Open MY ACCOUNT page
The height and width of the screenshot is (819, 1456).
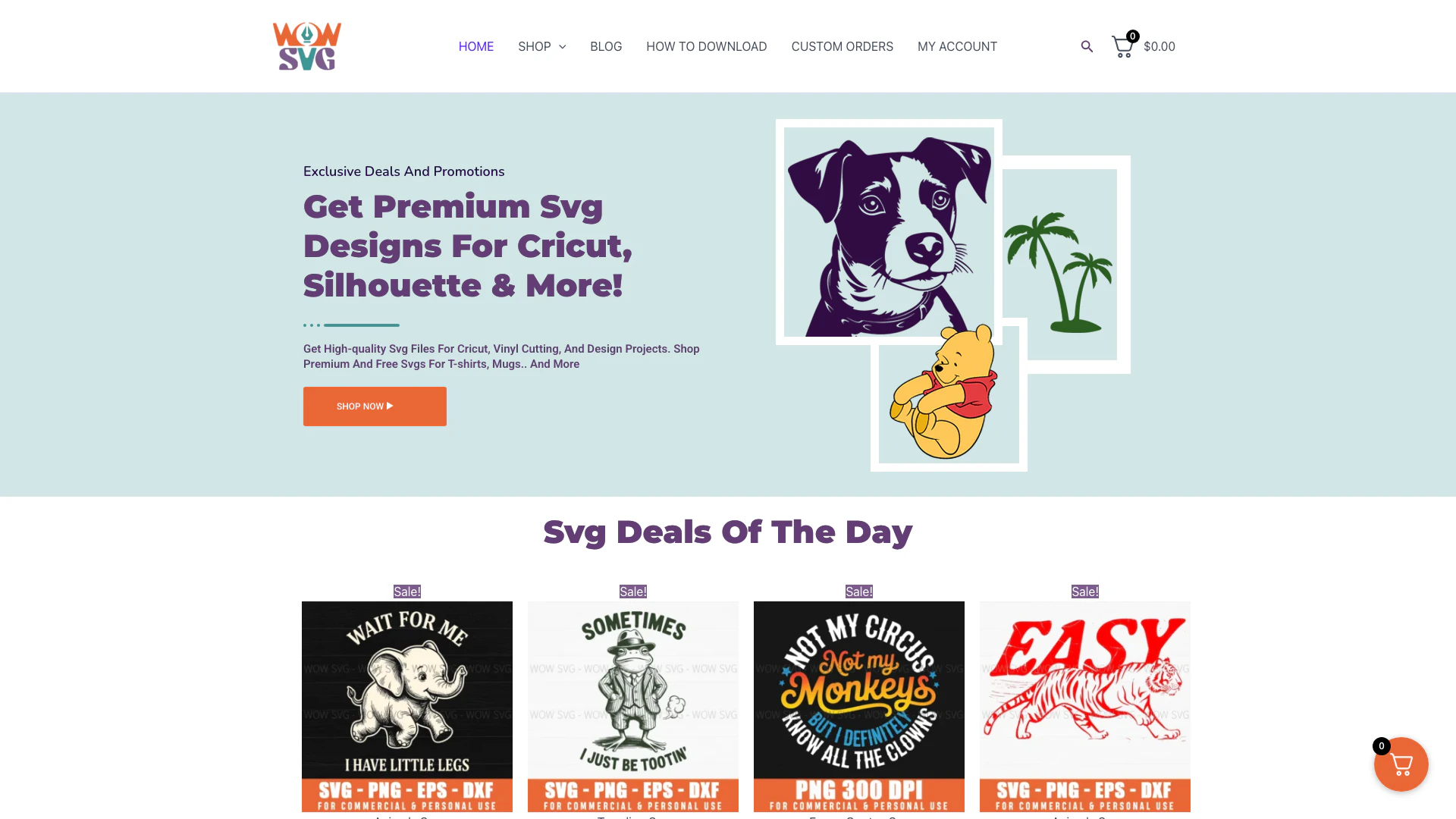pos(957,46)
